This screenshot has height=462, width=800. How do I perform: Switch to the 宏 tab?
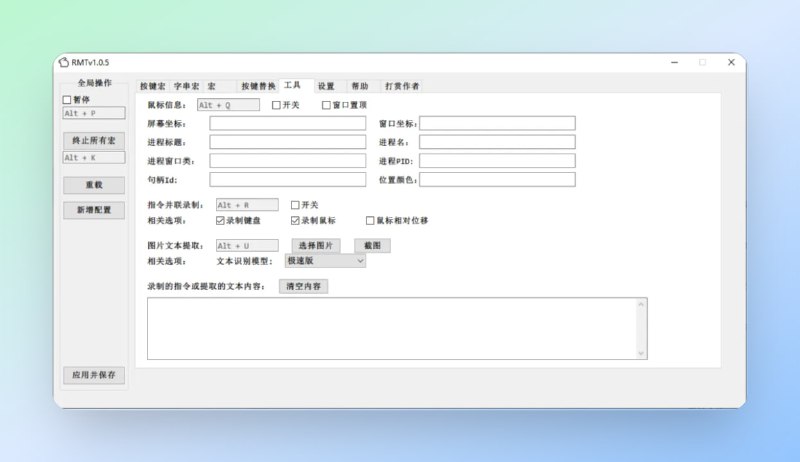[x=220, y=86]
